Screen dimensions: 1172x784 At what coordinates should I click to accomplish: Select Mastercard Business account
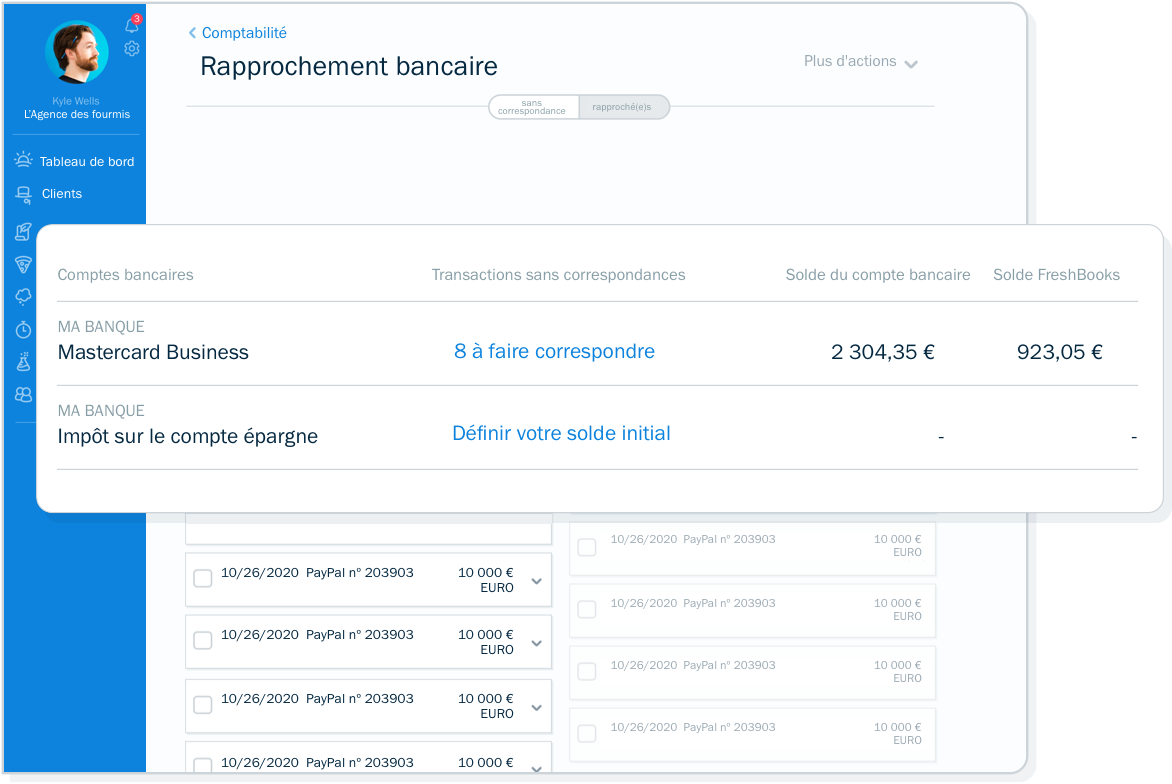pos(153,352)
